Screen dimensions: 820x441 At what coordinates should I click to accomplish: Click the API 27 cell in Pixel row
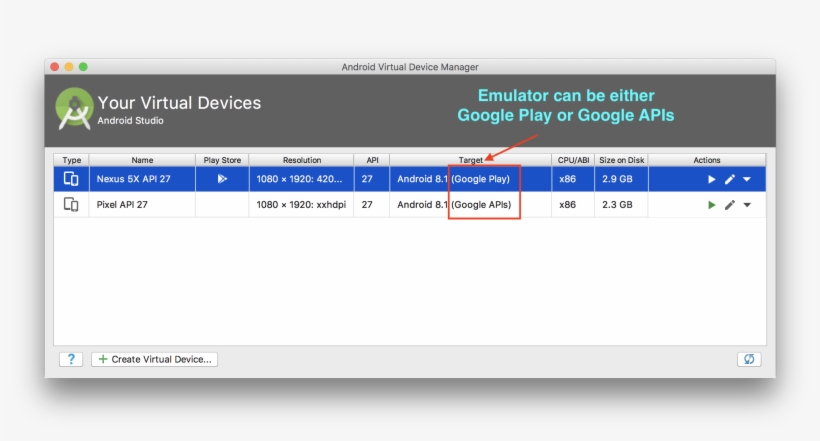click(372, 205)
